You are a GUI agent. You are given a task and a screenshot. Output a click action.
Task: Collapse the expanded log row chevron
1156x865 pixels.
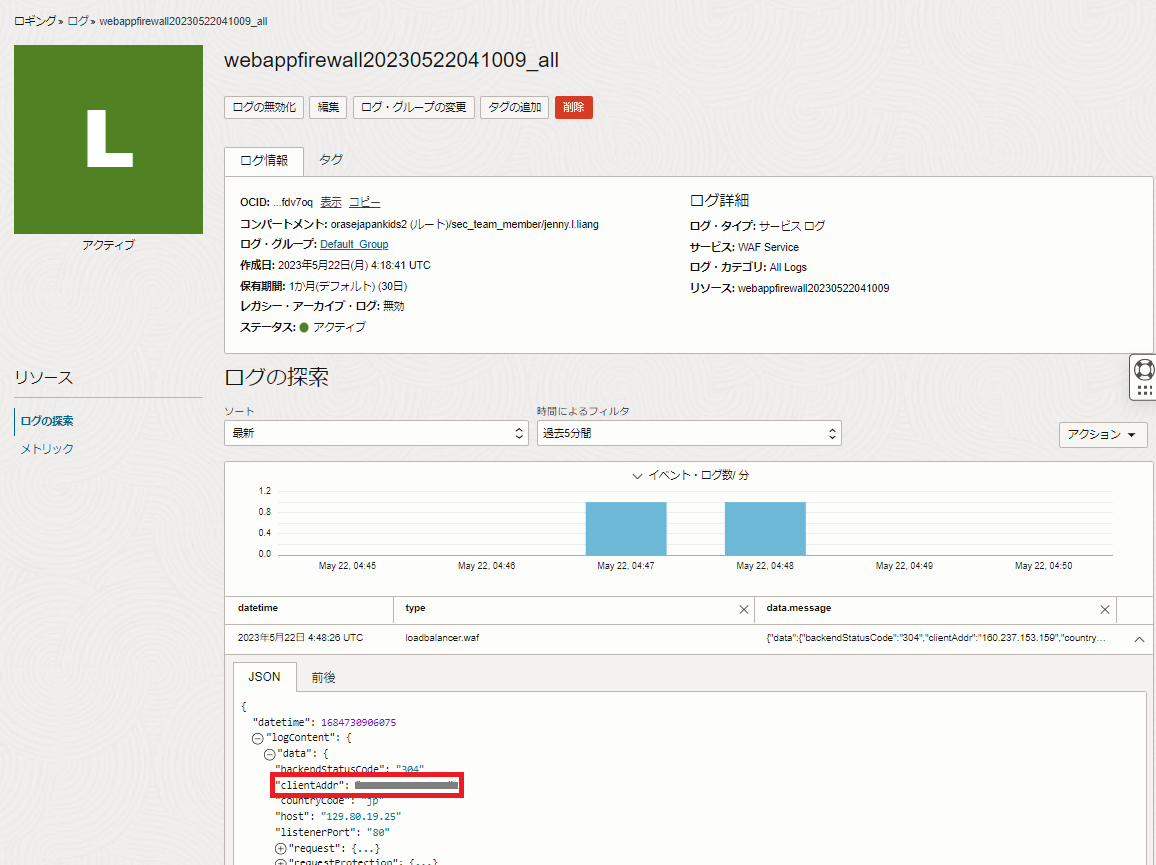[1139, 639]
